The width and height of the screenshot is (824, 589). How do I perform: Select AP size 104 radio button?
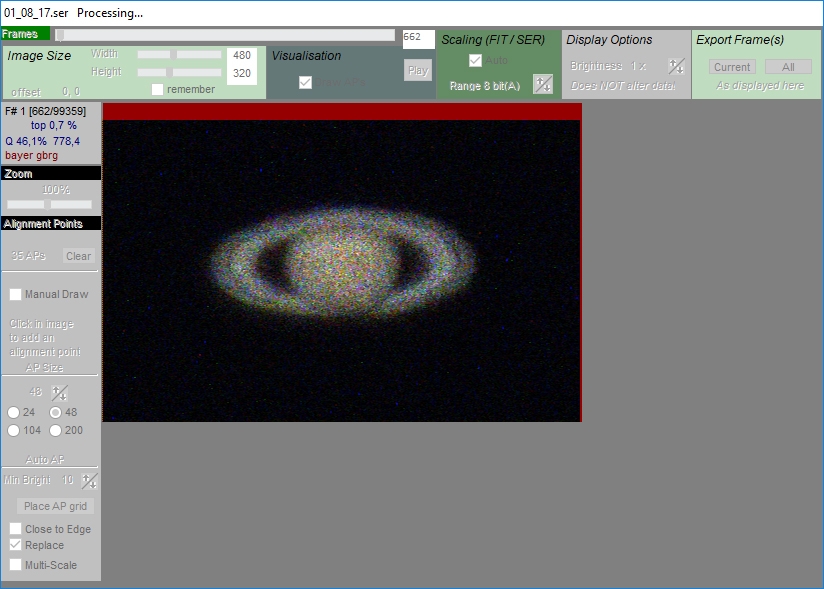click(x=14, y=430)
